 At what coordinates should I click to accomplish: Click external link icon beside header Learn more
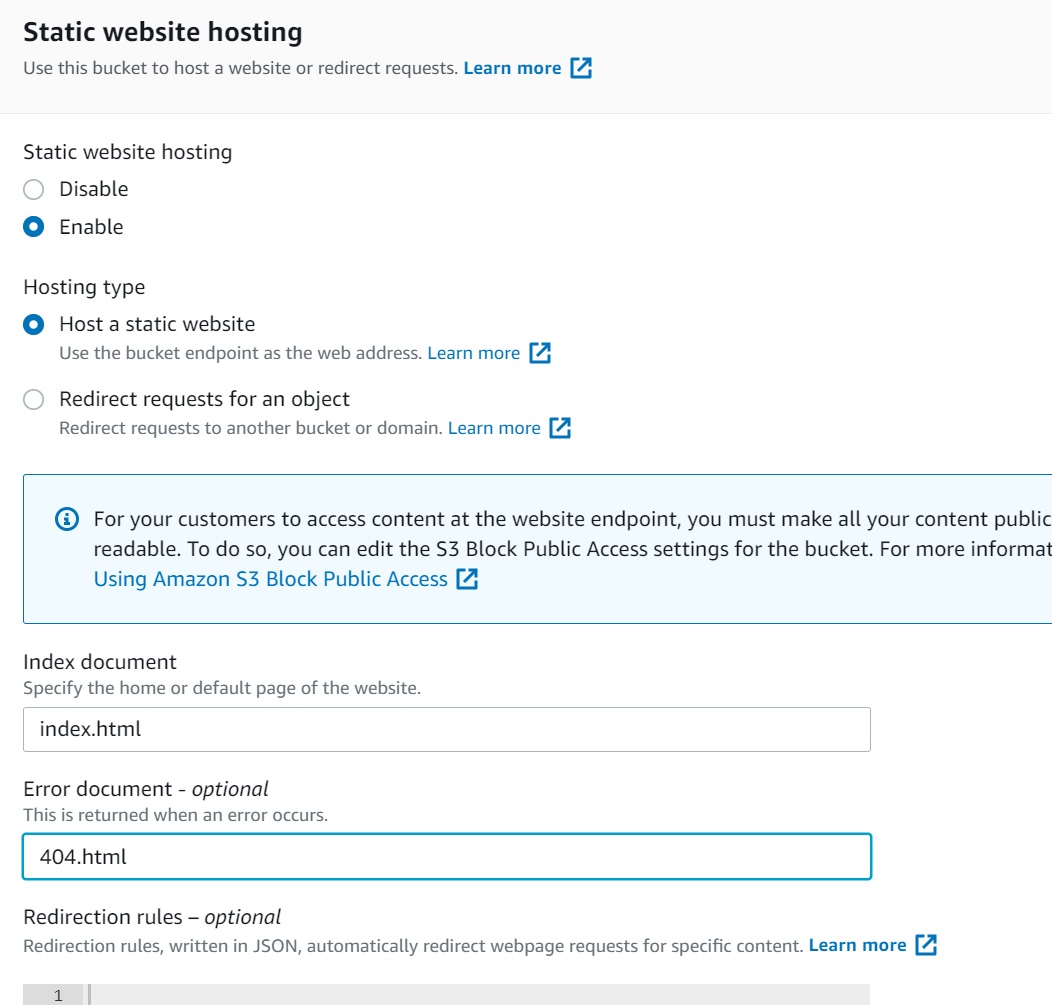click(x=581, y=69)
